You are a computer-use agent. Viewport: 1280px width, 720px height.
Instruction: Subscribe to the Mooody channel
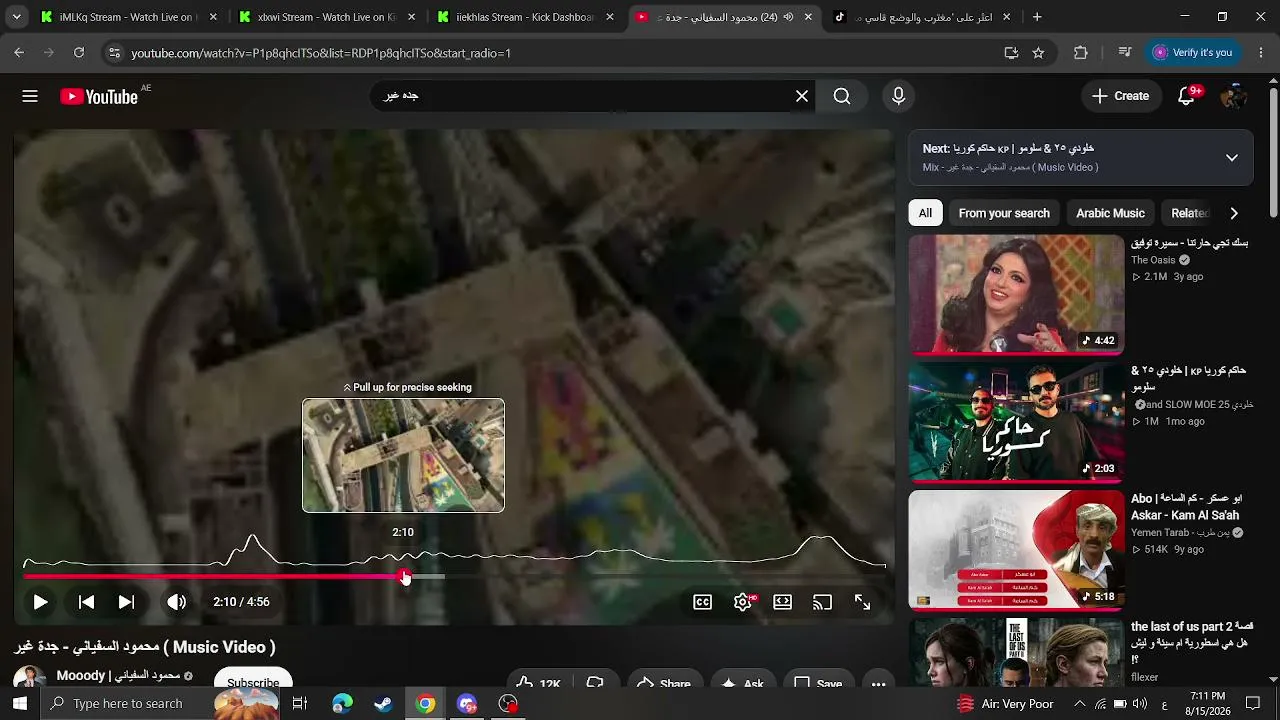253,677
